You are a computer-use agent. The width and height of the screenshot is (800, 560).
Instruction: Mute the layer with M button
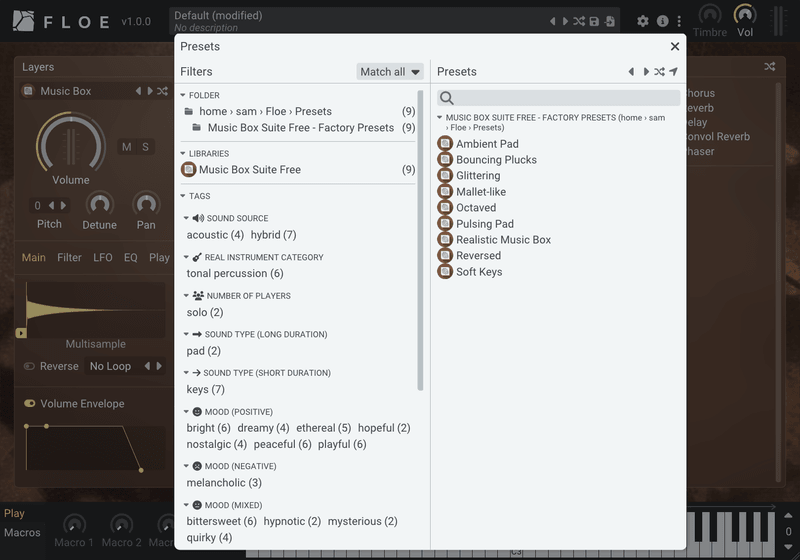tap(127, 147)
